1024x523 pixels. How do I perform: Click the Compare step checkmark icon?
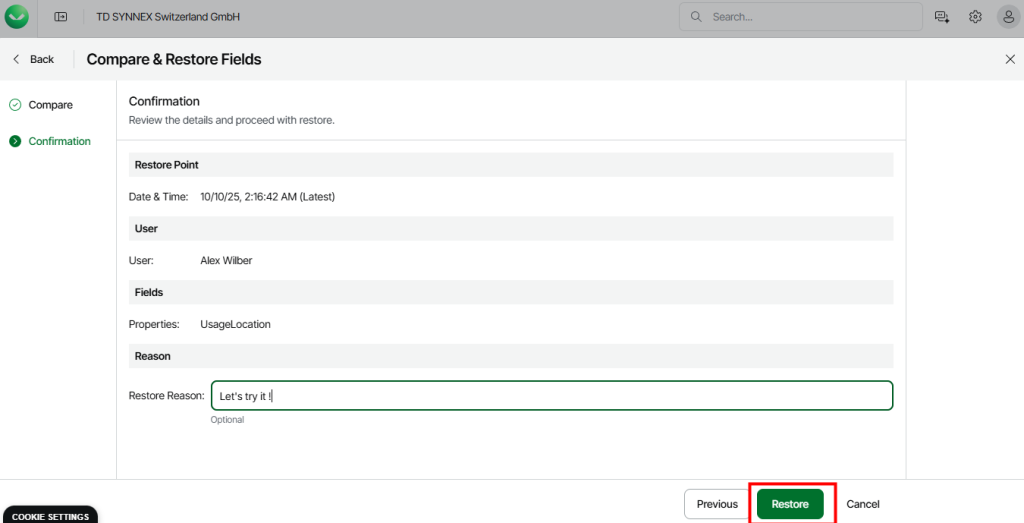(x=15, y=105)
